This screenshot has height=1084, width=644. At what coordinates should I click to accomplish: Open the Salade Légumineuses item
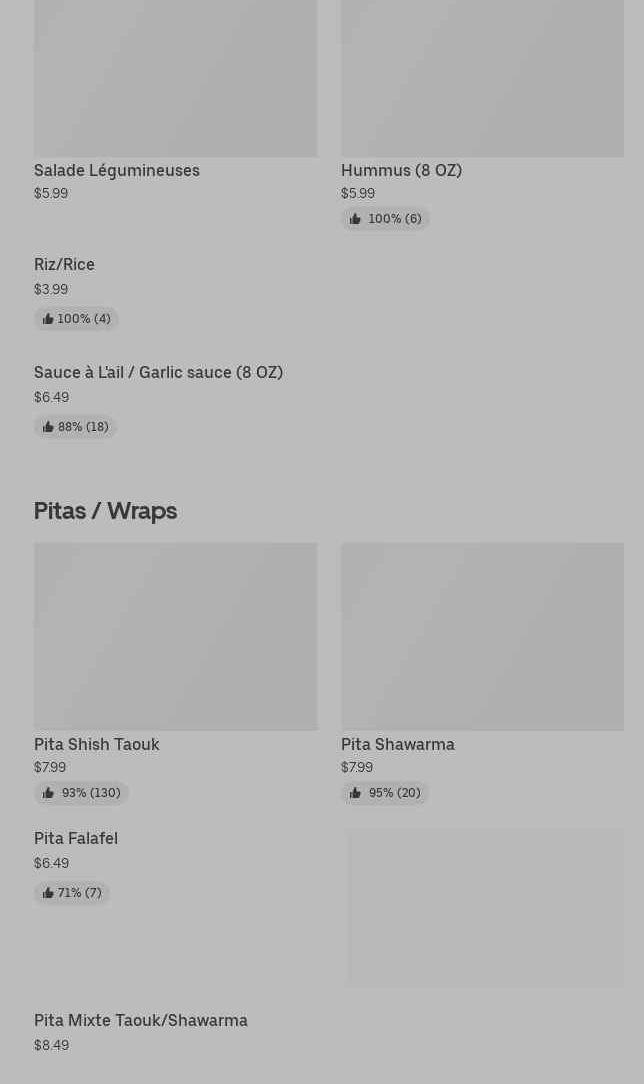click(117, 170)
